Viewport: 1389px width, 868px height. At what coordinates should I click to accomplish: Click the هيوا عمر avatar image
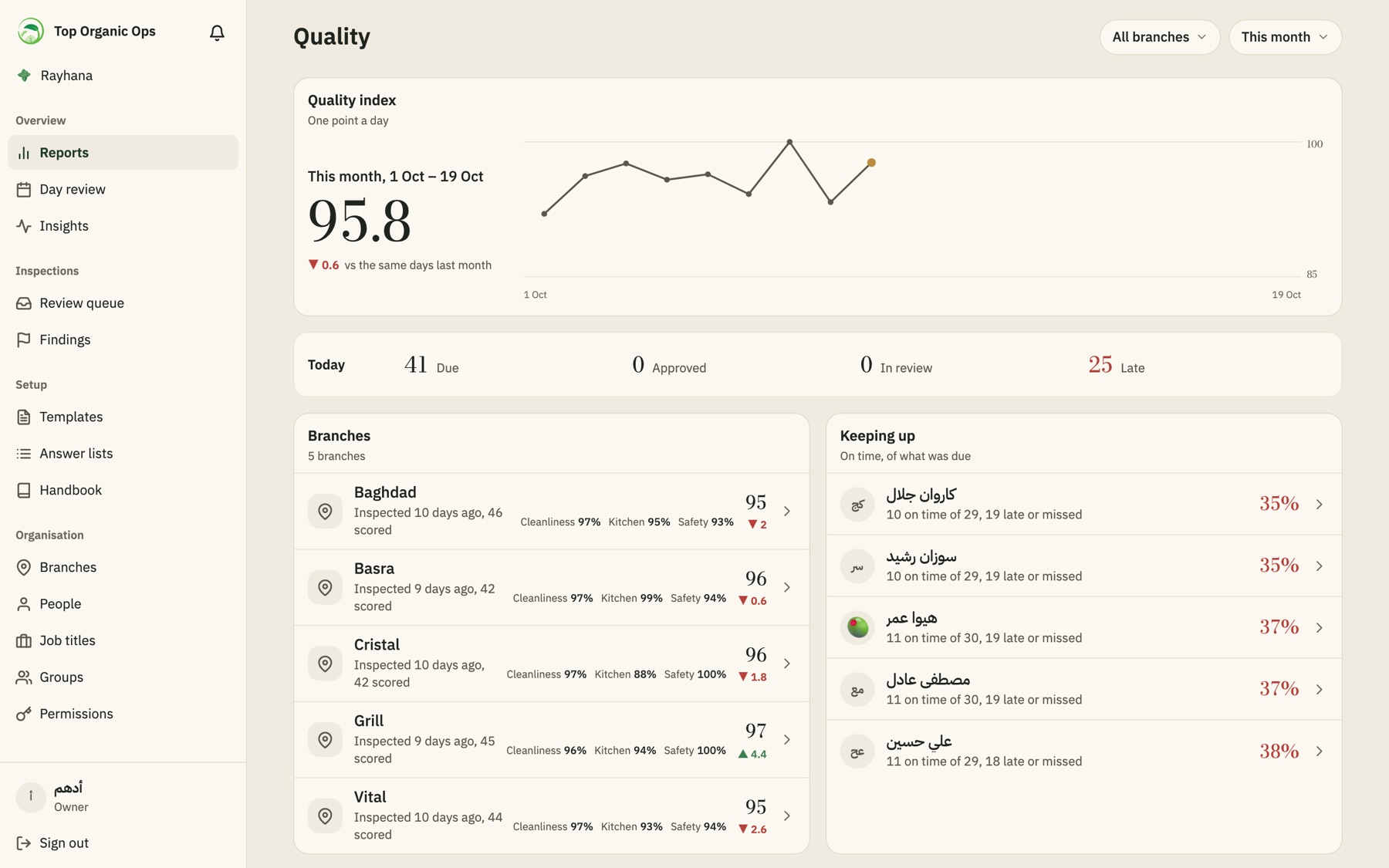point(857,627)
